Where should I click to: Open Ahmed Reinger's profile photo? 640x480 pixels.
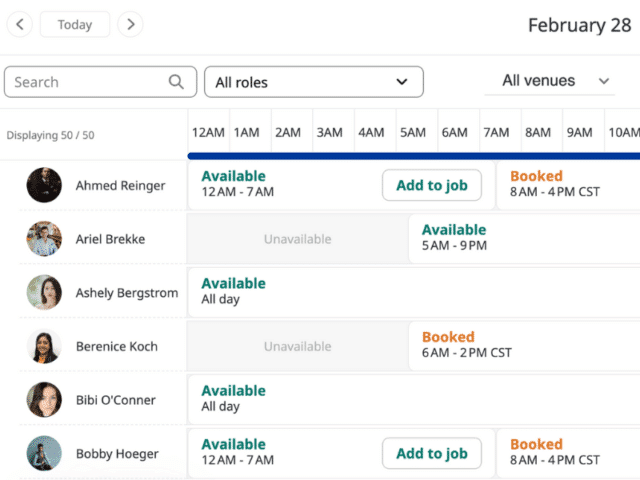(x=44, y=185)
